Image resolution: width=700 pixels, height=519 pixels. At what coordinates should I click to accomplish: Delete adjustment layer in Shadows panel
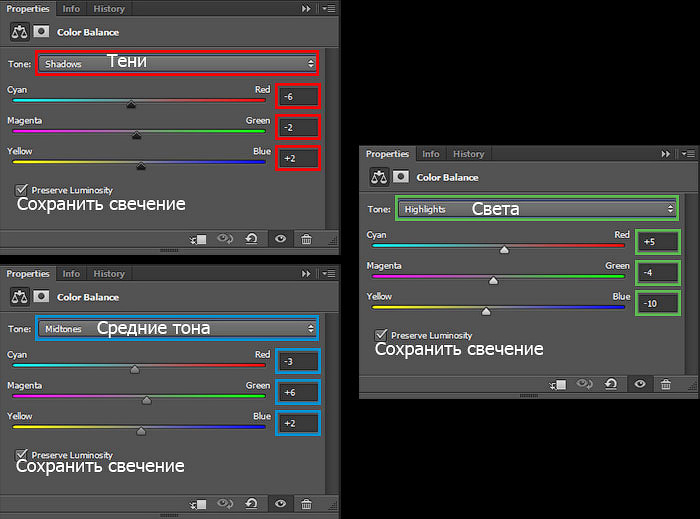306,239
